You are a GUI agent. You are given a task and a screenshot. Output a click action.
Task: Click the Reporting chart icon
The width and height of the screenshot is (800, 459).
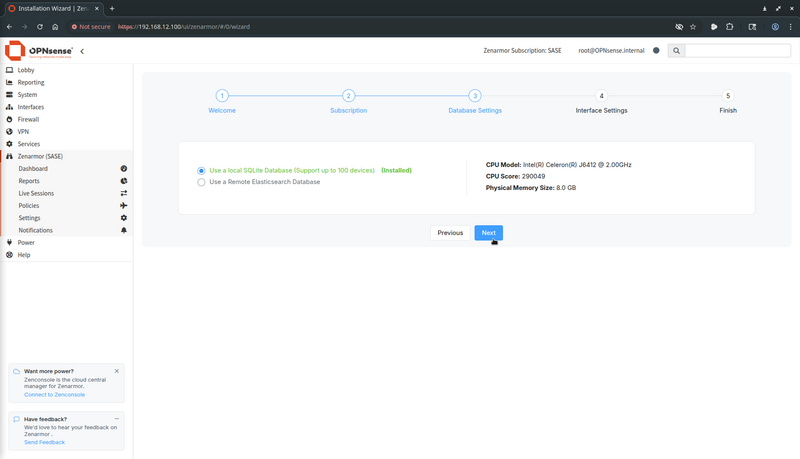pos(9,82)
